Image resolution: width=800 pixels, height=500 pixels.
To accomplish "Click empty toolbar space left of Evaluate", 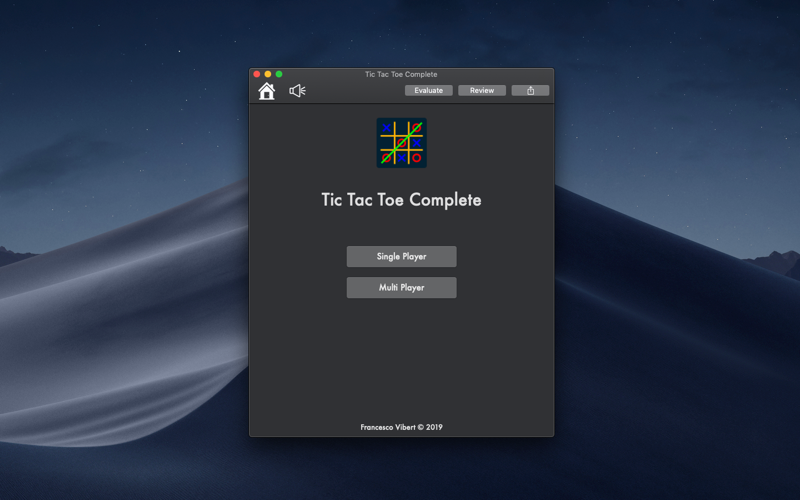I will [355, 91].
